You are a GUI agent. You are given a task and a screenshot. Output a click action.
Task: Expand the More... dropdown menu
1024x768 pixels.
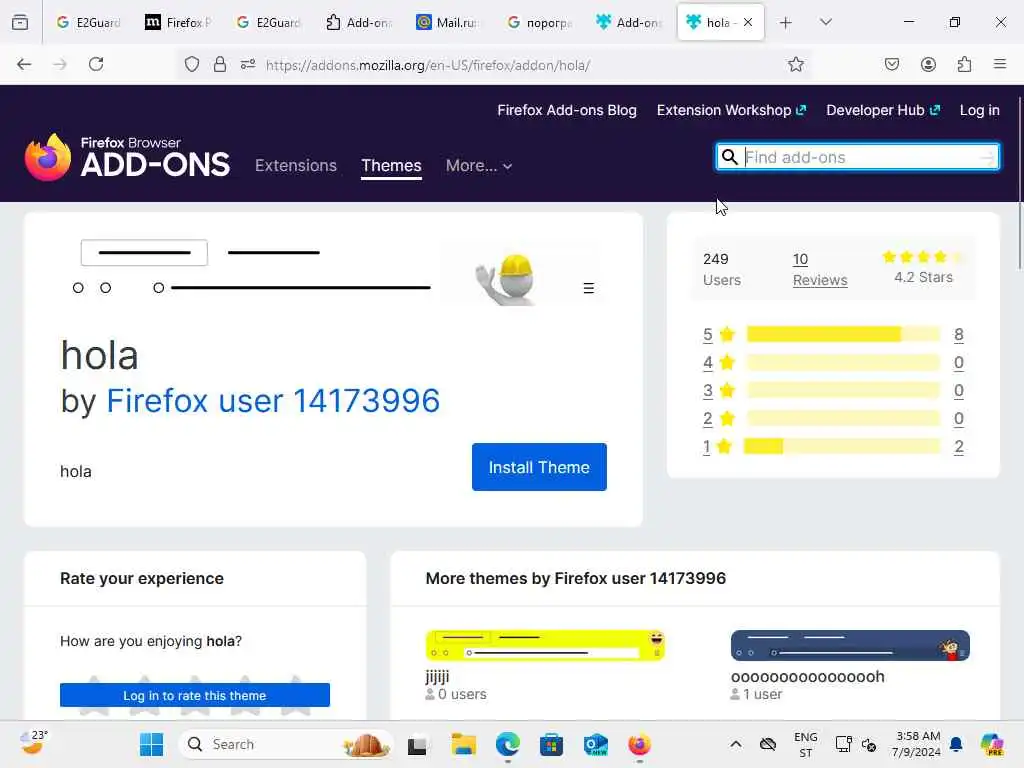coord(479,165)
